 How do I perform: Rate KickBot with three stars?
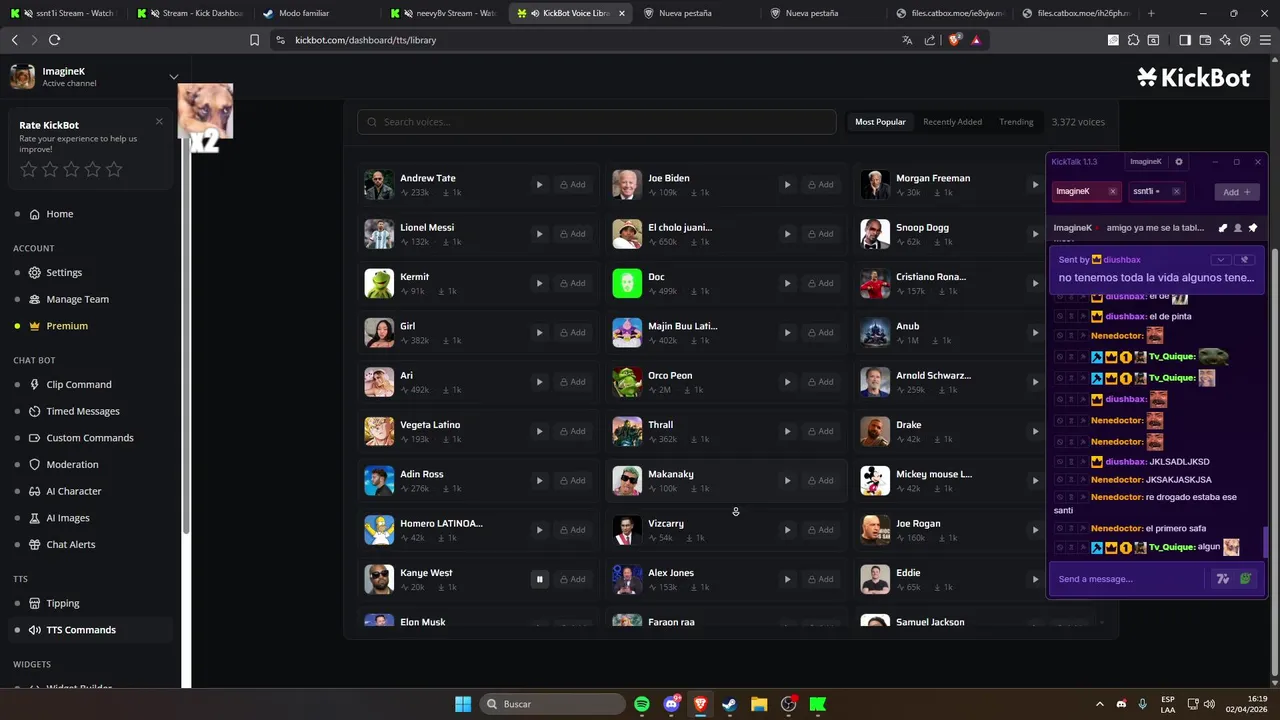point(71,170)
